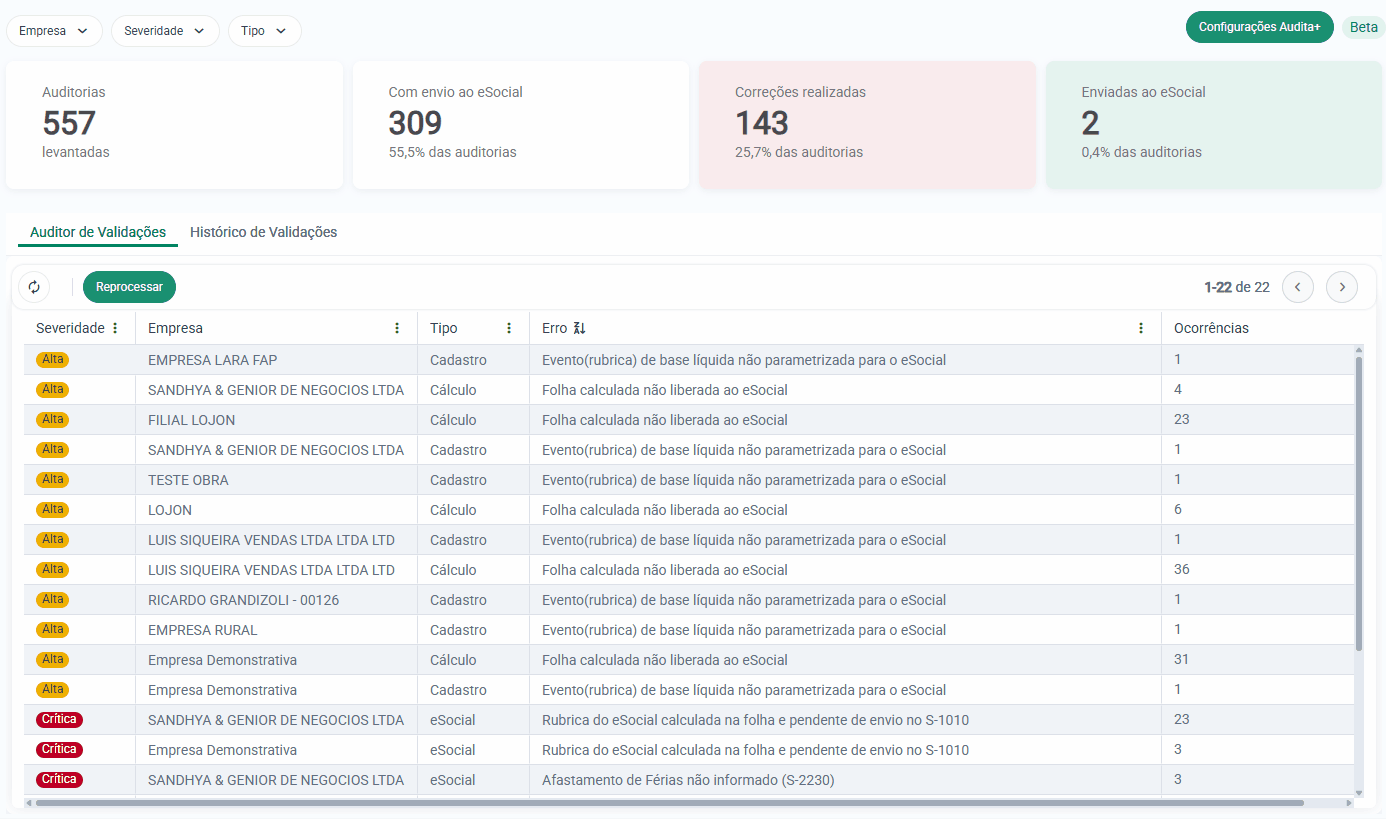Click the LOJON Cálculo row company
The height and width of the screenshot is (819, 1386).
coord(170,510)
